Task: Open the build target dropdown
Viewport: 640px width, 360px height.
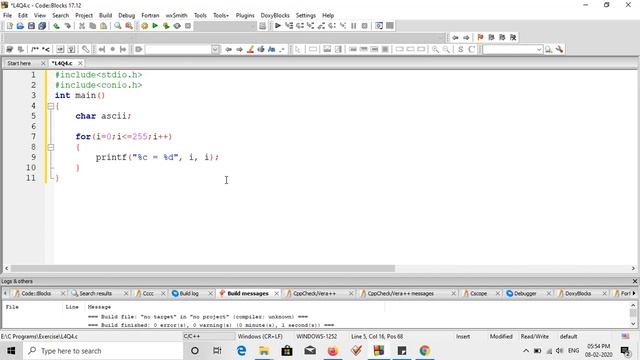Action: pyautogui.click(x=225, y=26)
